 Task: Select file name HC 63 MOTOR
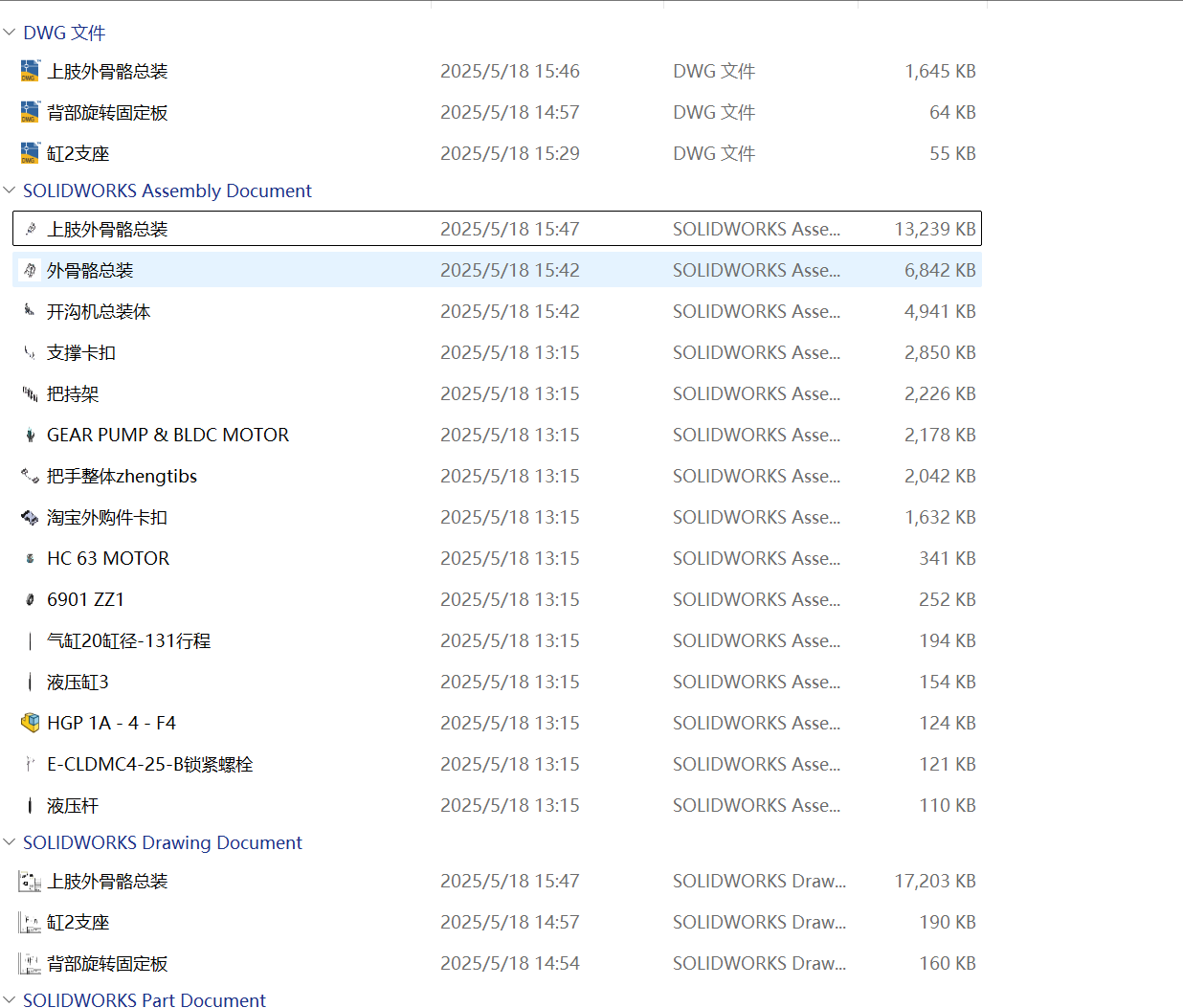pyautogui.click(x=108, y=558)
